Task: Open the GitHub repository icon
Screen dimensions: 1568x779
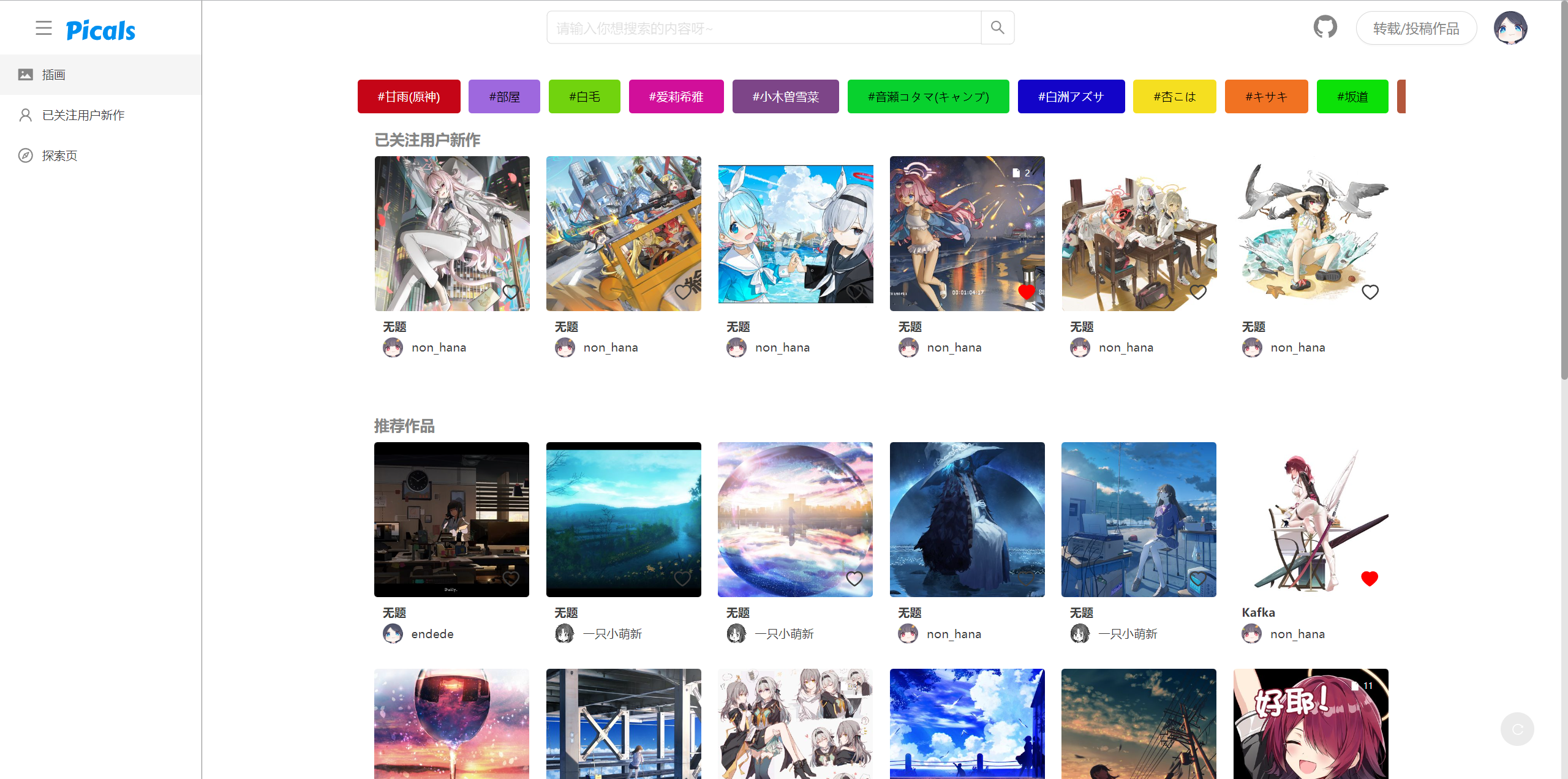Action: (x=1325, y=28)
